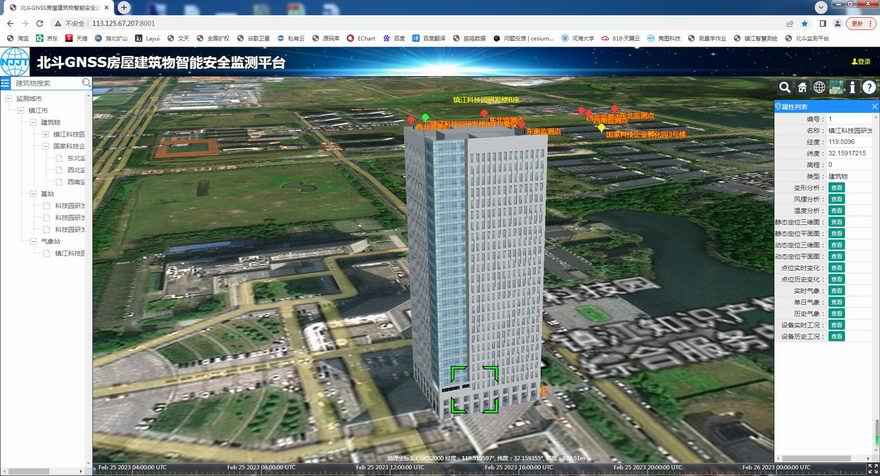
Task: Click the share page icon in address bar
Action: coord(790,24)
